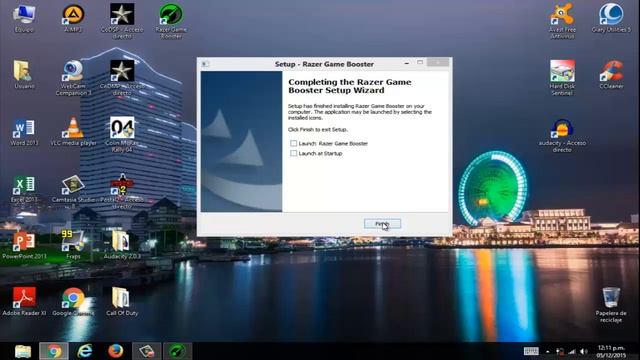The height and width of the screenshot is (360, 640).
Task: Click the Finish button in setup wizard
Action: click(x=382, y=224)
